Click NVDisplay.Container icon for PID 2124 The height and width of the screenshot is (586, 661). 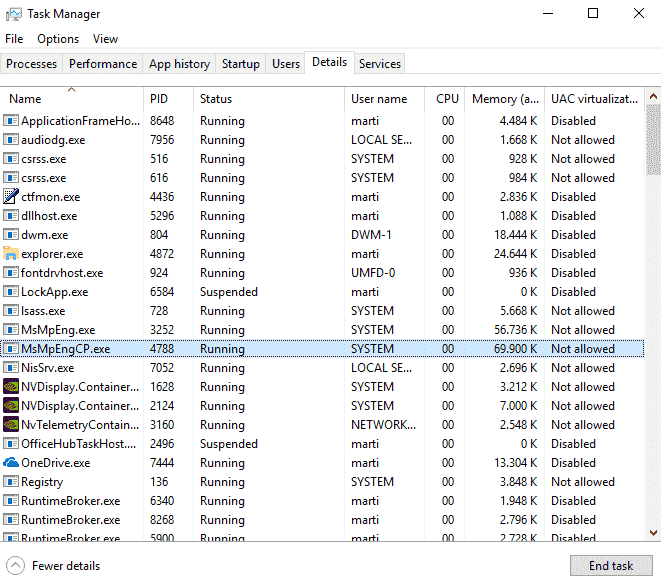[x=11, y=406]
